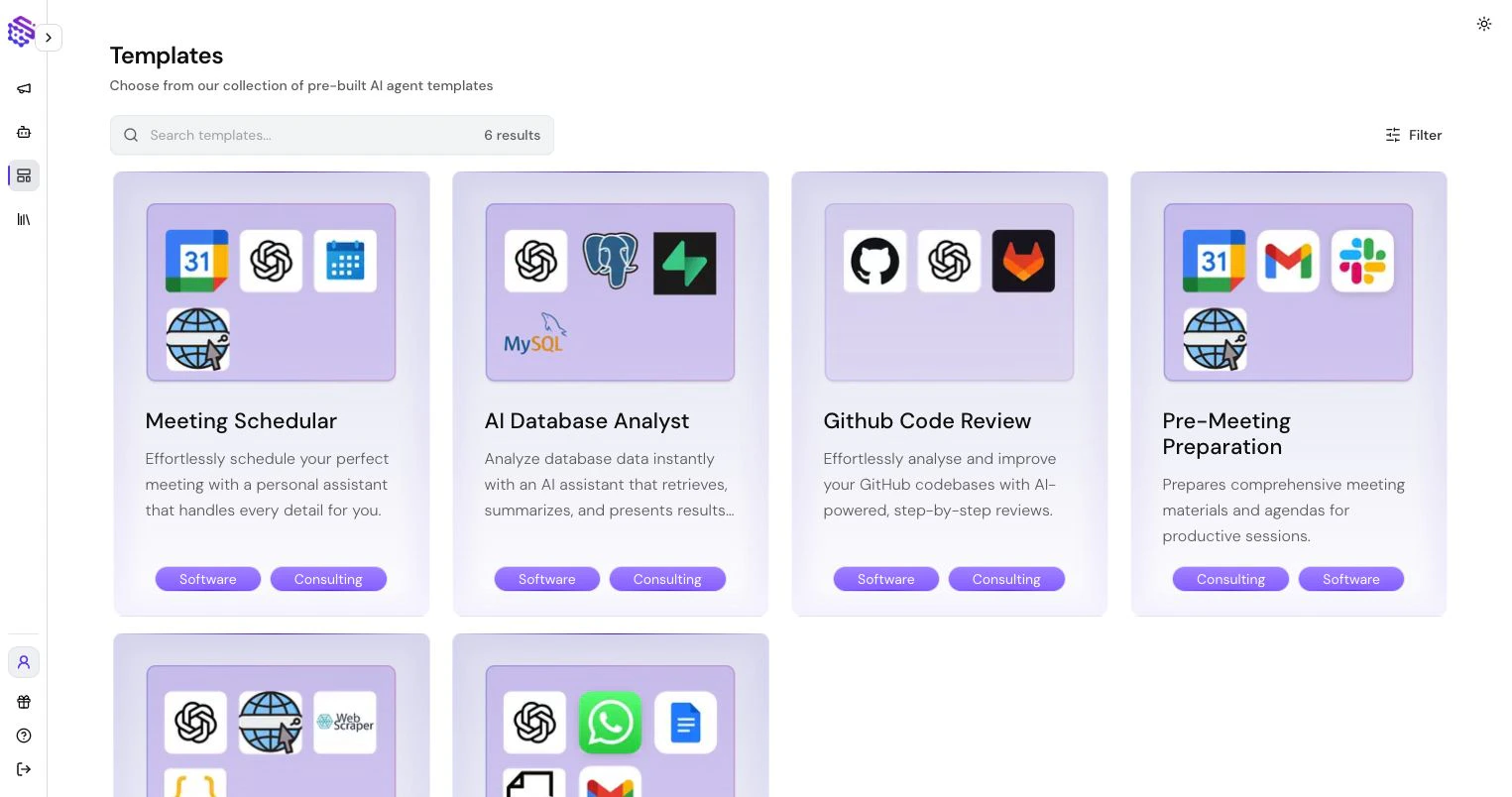
Task: Click the Web Scraper logo icon
Action: click(x=345, y=723)
